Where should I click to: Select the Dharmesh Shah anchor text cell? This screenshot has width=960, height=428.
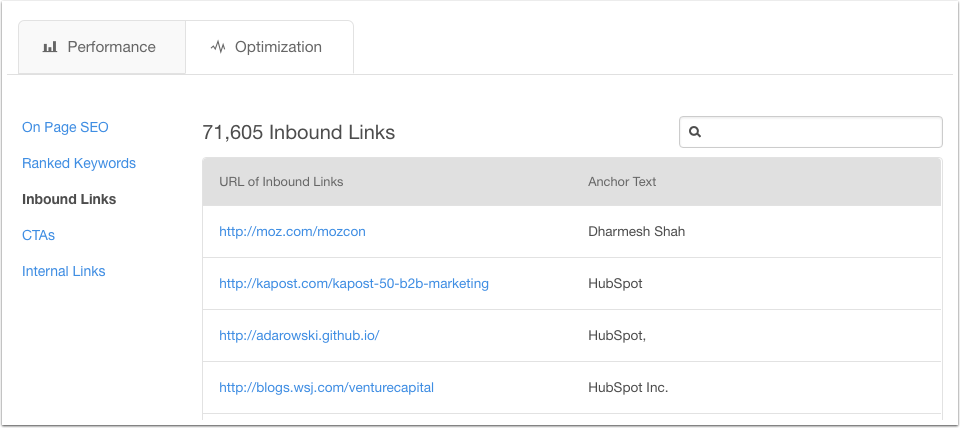[x=637, y=231]
